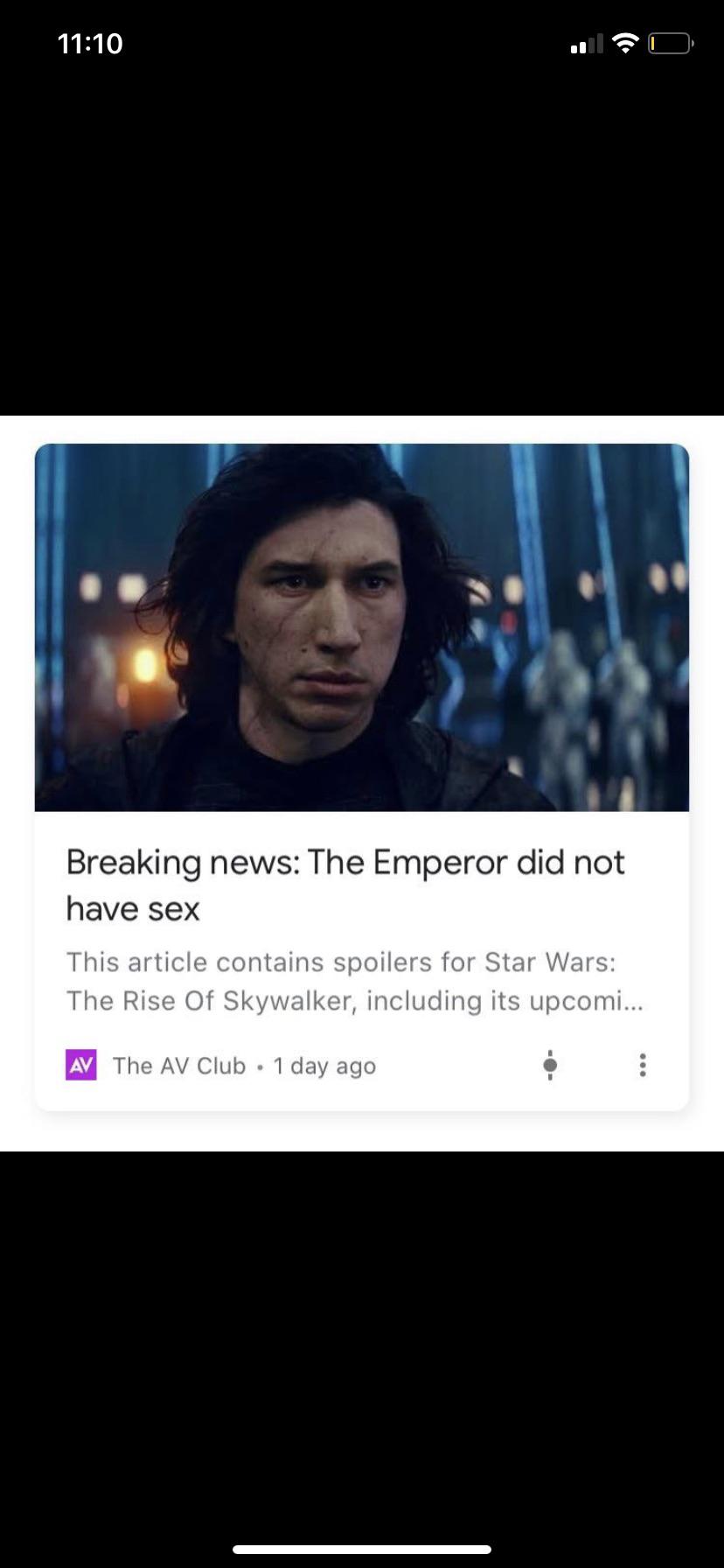724x1568 pixels.
Task: Click the "have sex" second headline line
Action: point(133,909)
